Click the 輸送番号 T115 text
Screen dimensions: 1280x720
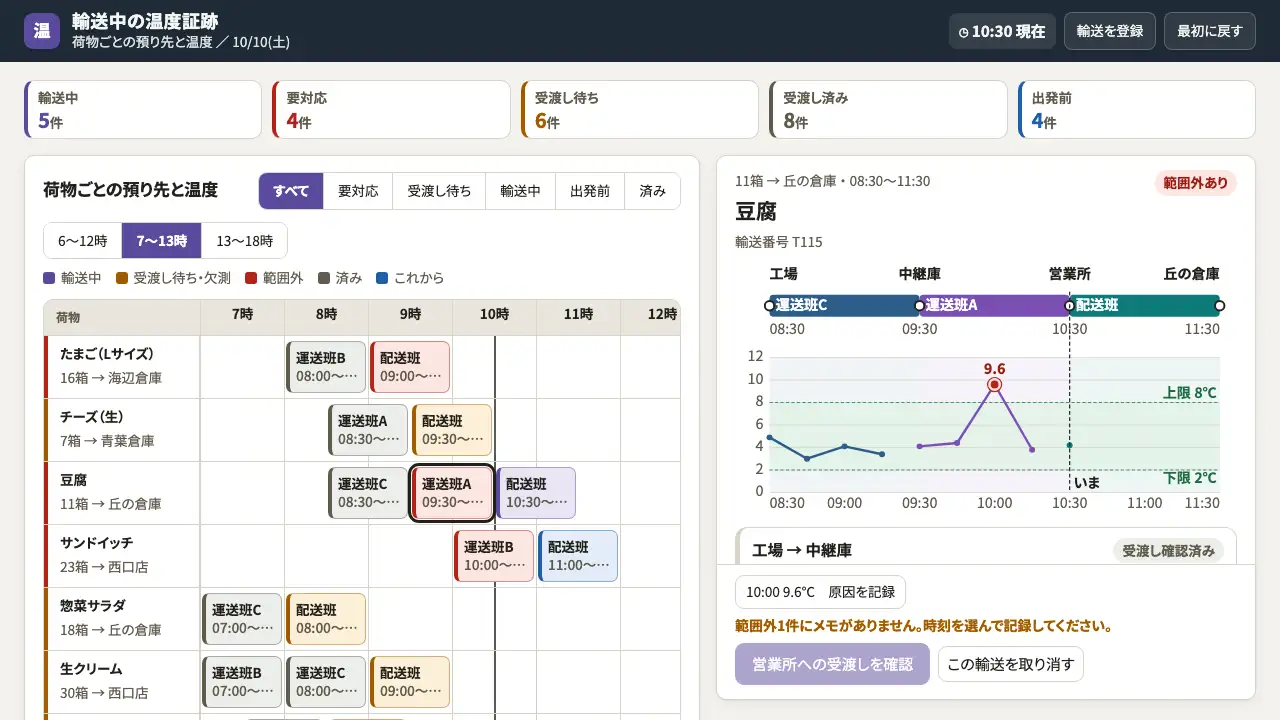(779, 242)
